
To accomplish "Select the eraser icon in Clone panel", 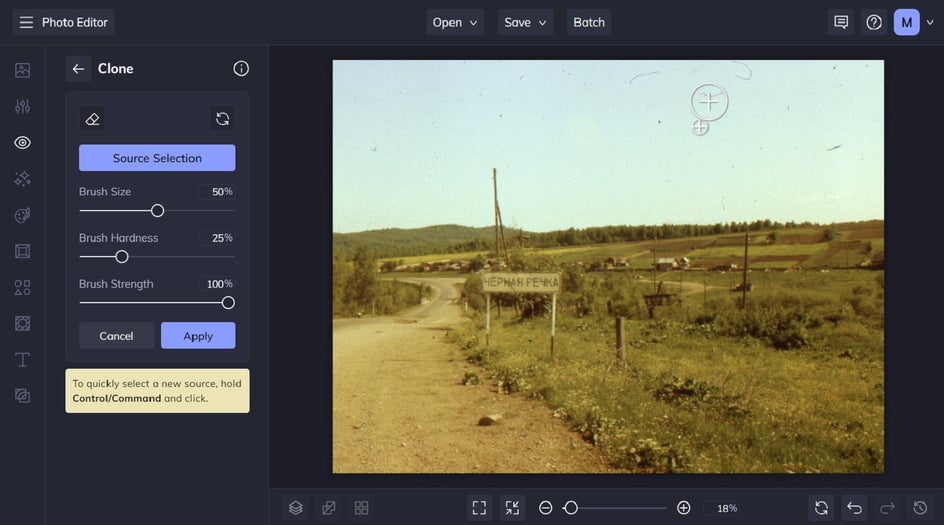I will coord(92,119).
